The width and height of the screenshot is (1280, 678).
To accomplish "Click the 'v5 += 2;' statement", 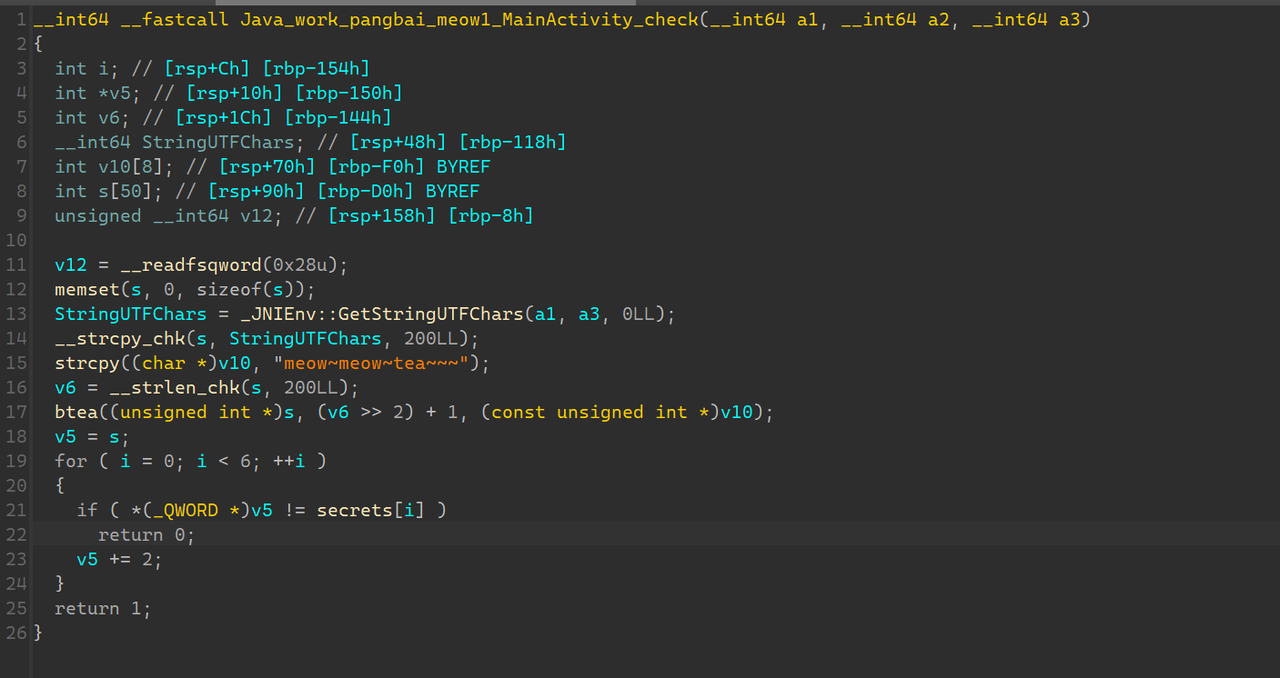I will pyautogui.click(x=120, y=559).
